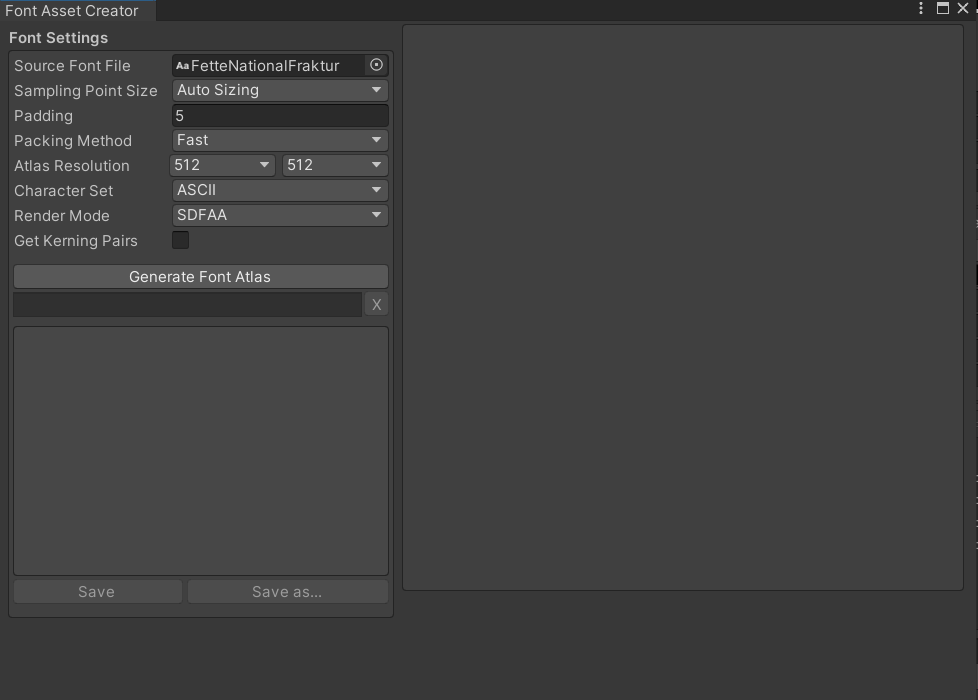The height and width of the screenshot is (700, 978).
Task: Maximize the Font Asset Creator window
Action: point(942,8)
